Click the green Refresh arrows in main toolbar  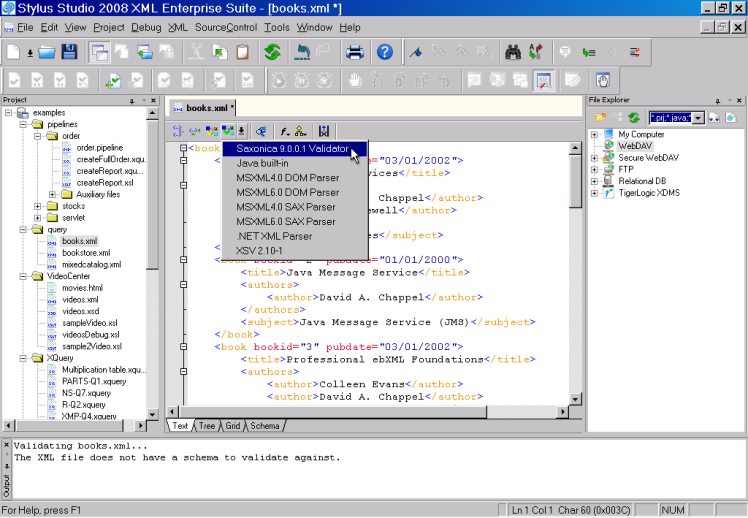(x=272, y=52)
